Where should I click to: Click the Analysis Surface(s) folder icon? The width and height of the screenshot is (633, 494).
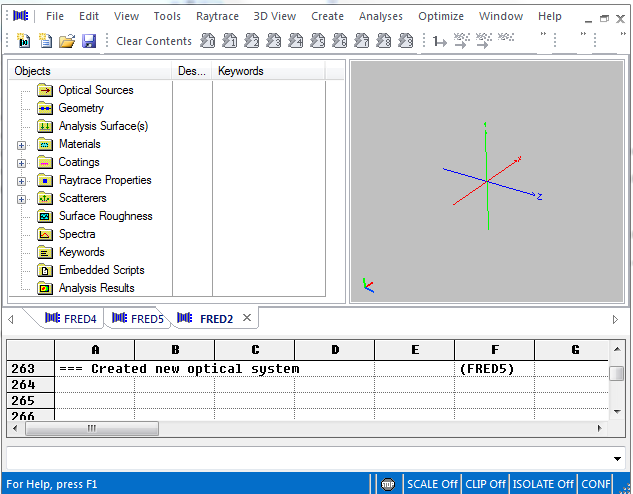click(45, 126)
